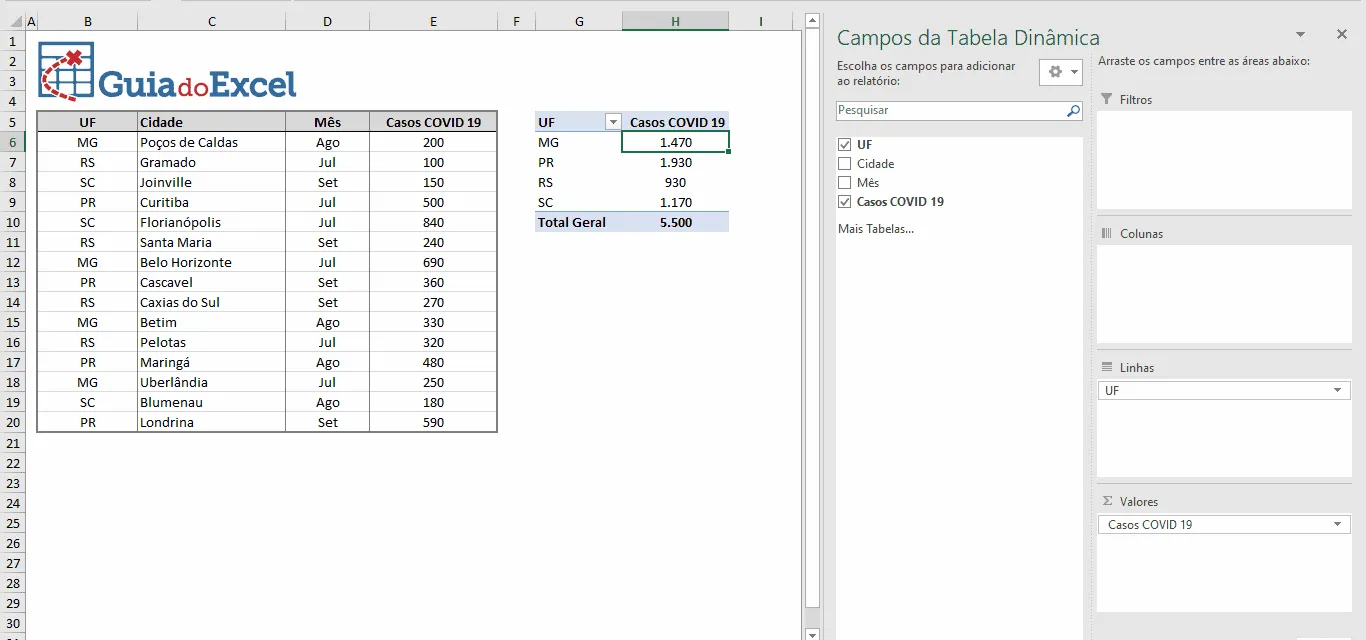The image size is (1366, 640).
Task: Select cell containing Londrina
Action: click(x=212, y=422)
